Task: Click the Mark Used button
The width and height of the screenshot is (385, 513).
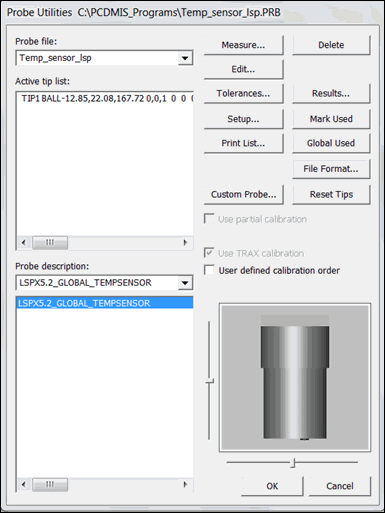Action: point(331,119)
